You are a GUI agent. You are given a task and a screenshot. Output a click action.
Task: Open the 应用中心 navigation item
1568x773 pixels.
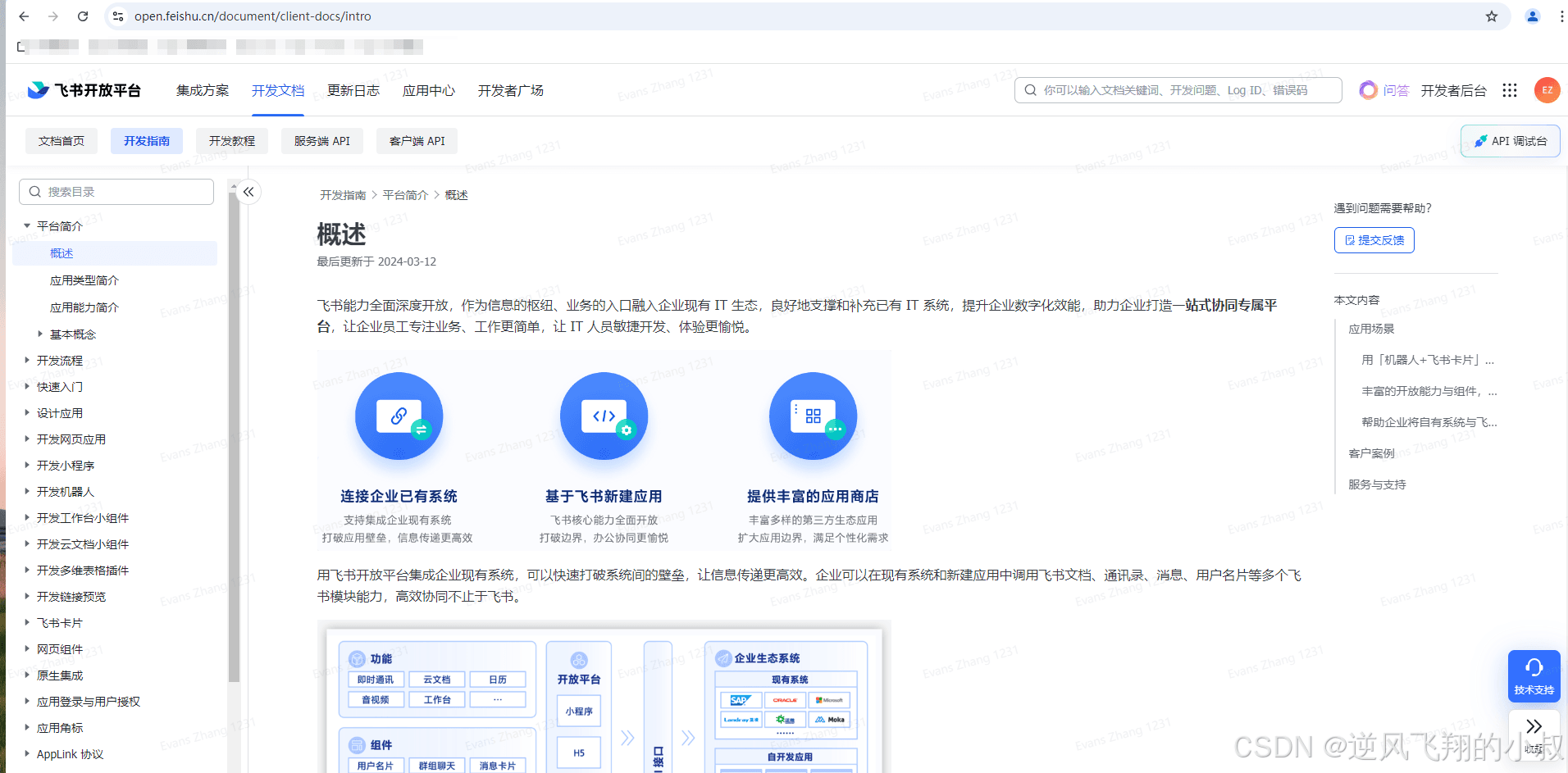(429, 90)
